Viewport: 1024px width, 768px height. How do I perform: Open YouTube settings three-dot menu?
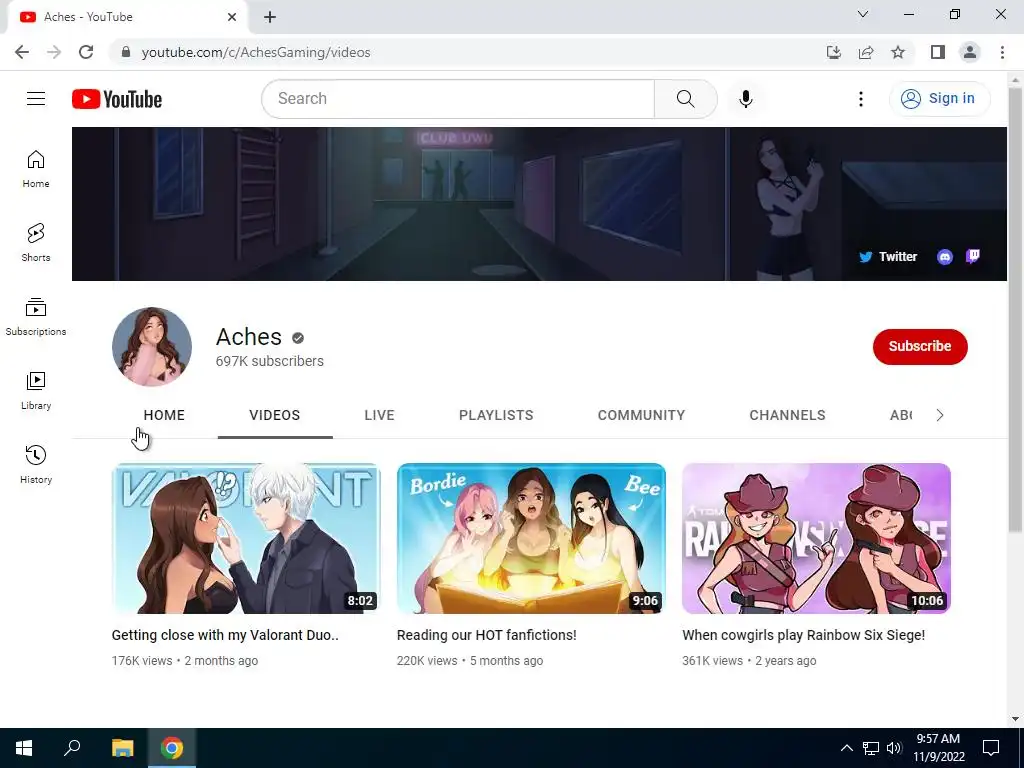[861, 99]
